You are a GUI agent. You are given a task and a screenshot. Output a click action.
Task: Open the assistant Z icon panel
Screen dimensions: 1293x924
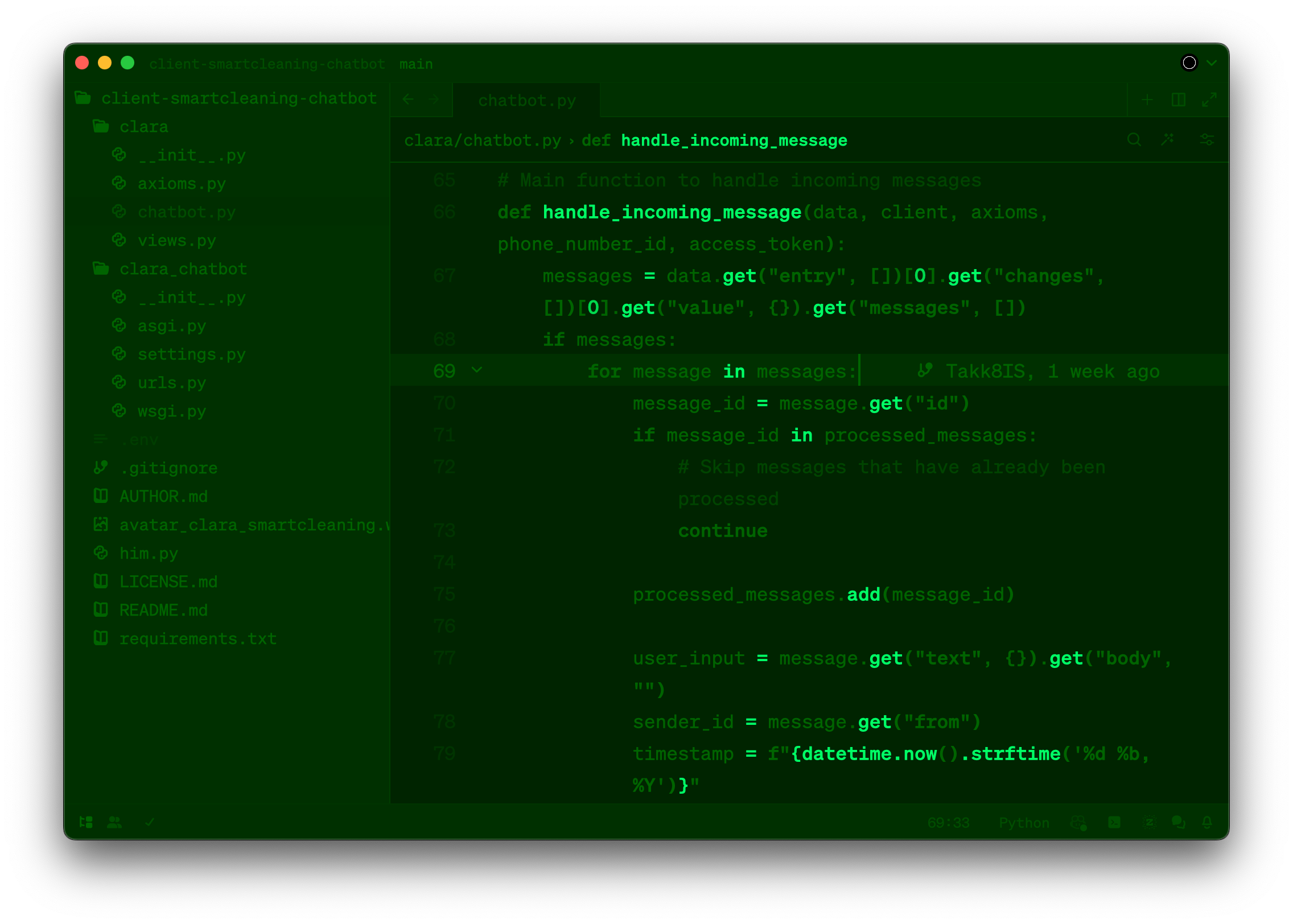tap(1149, 822)
